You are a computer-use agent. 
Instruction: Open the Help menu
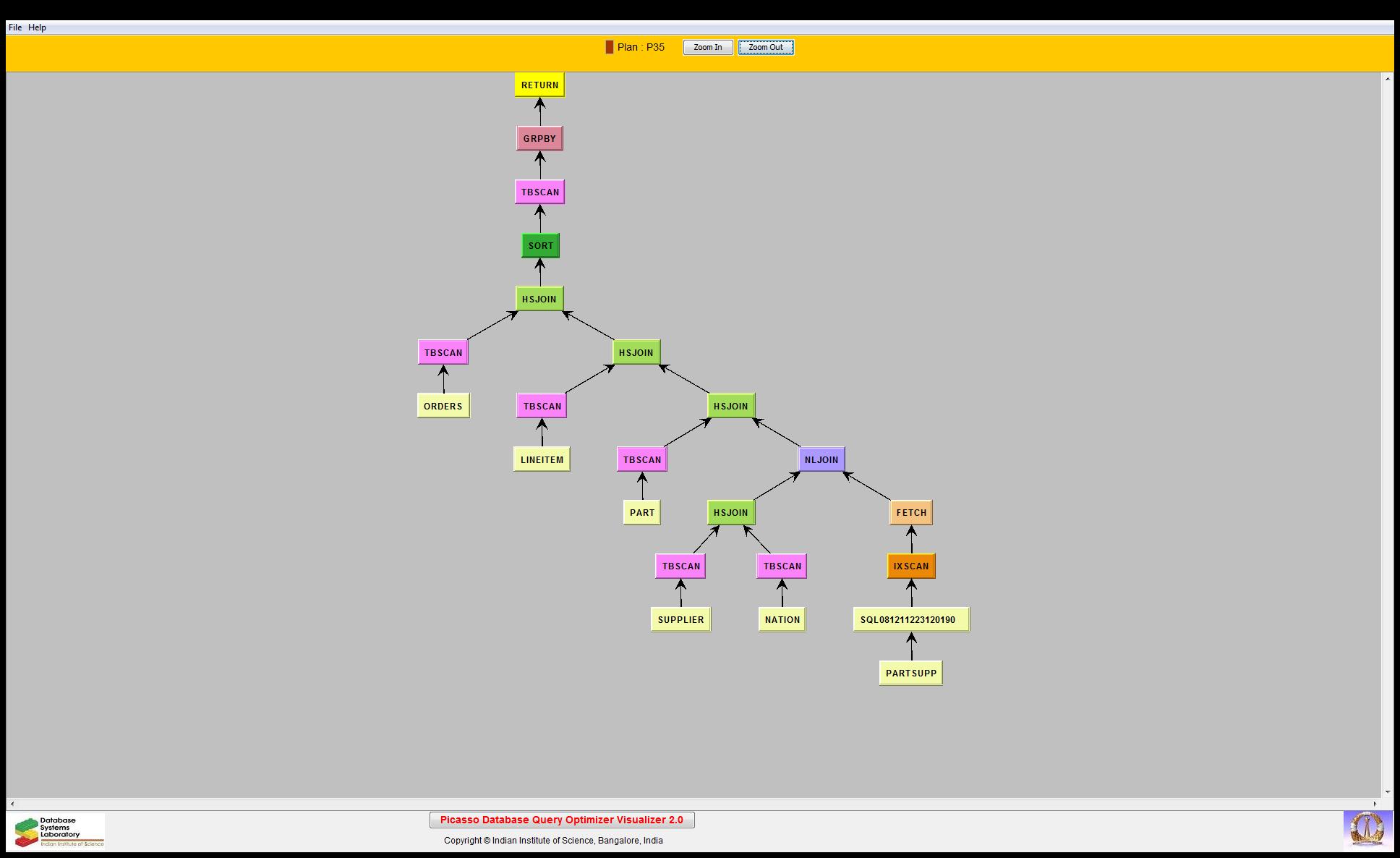(x=37, y=27)
